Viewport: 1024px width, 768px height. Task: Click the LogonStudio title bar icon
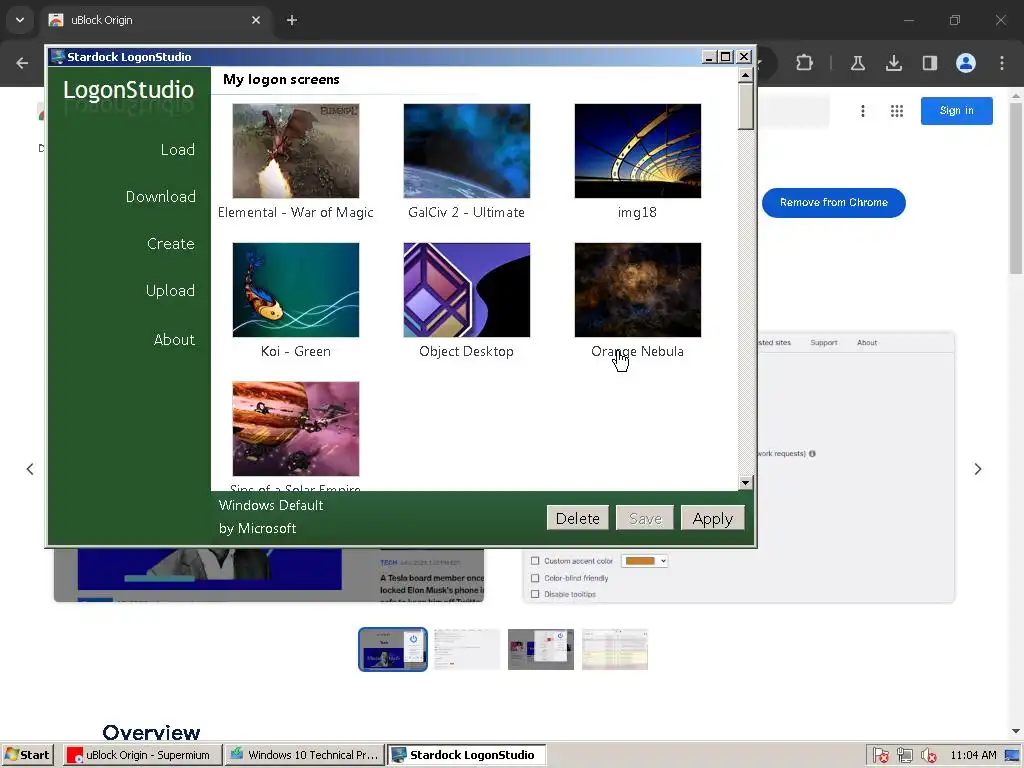click(x=57, y=57)
